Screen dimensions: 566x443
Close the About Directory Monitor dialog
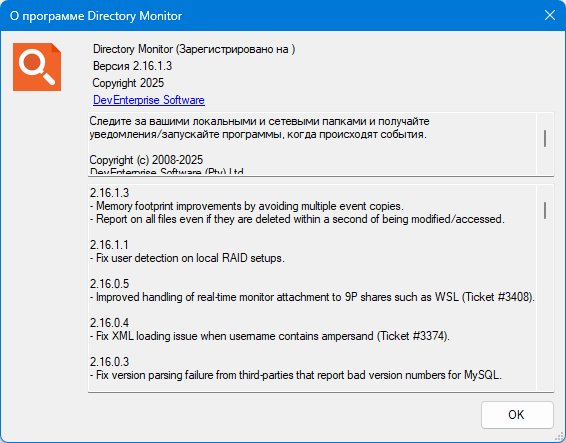(549, 15)
